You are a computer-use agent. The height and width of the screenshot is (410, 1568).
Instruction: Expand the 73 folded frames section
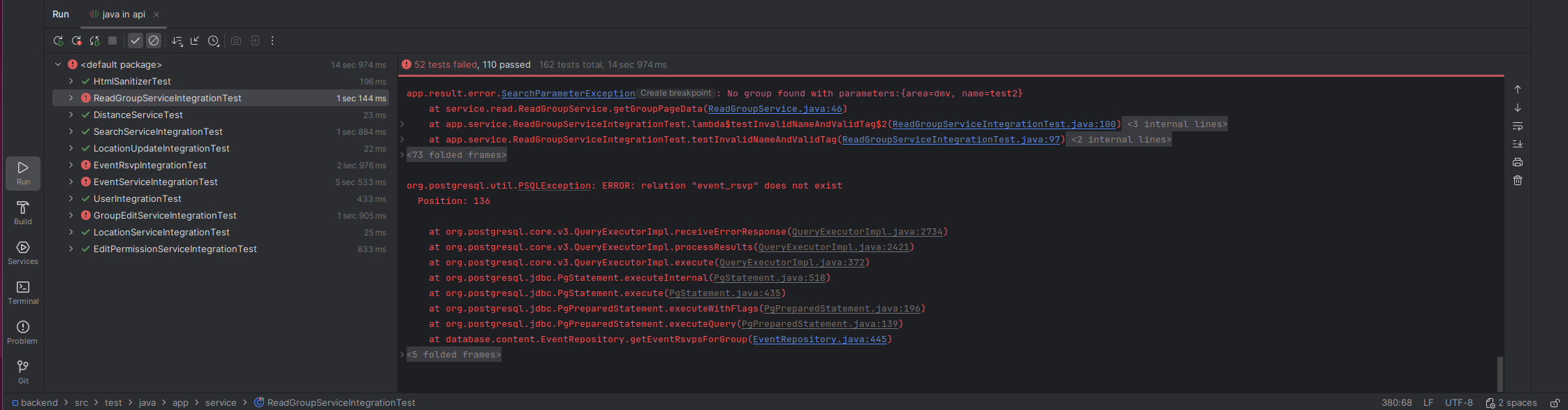coord(457,155)
